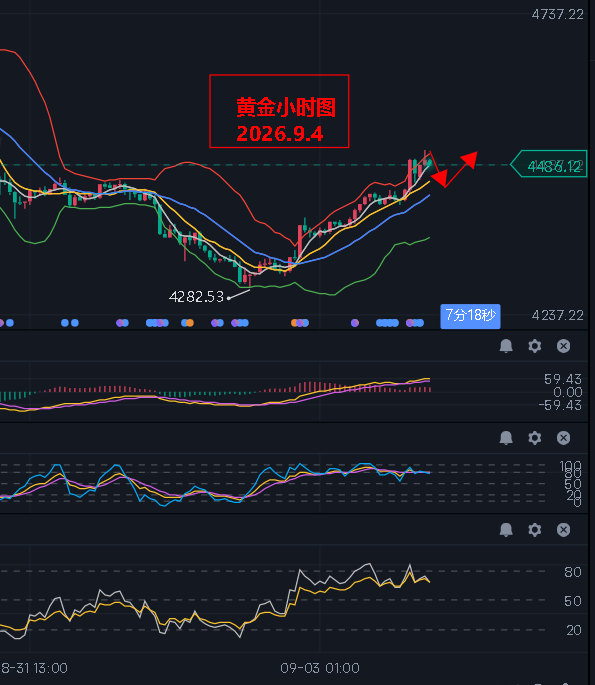The height and width of the screenshot is (685, 595).
Task: Click the 0.00 MACD zero level label
Action: pyautogui.click(x=567, y=392)
